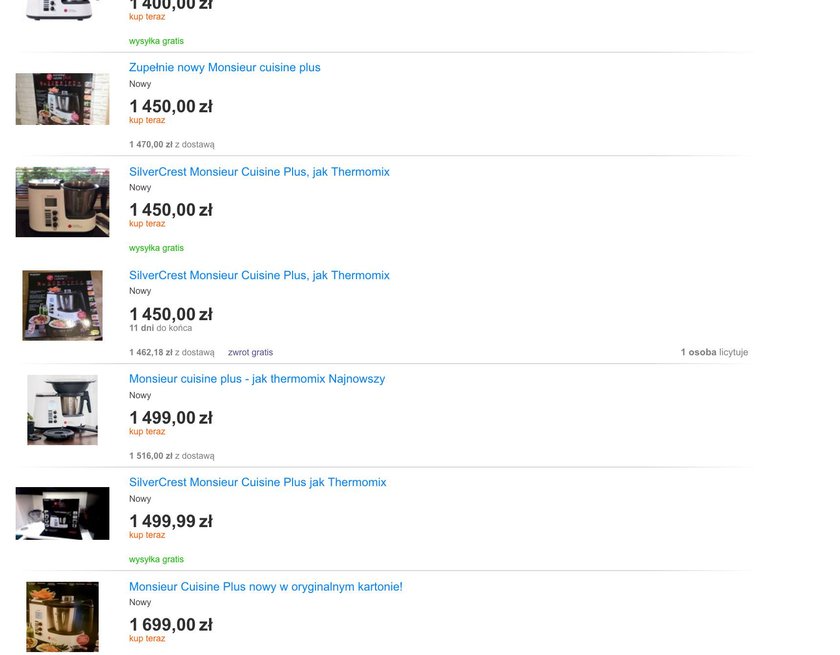Screen dimensions: 840x655
Task: Open "Monsieur cuisine plus - jak thermomix Najnowszy" title
Action: (x=256, y=379)
